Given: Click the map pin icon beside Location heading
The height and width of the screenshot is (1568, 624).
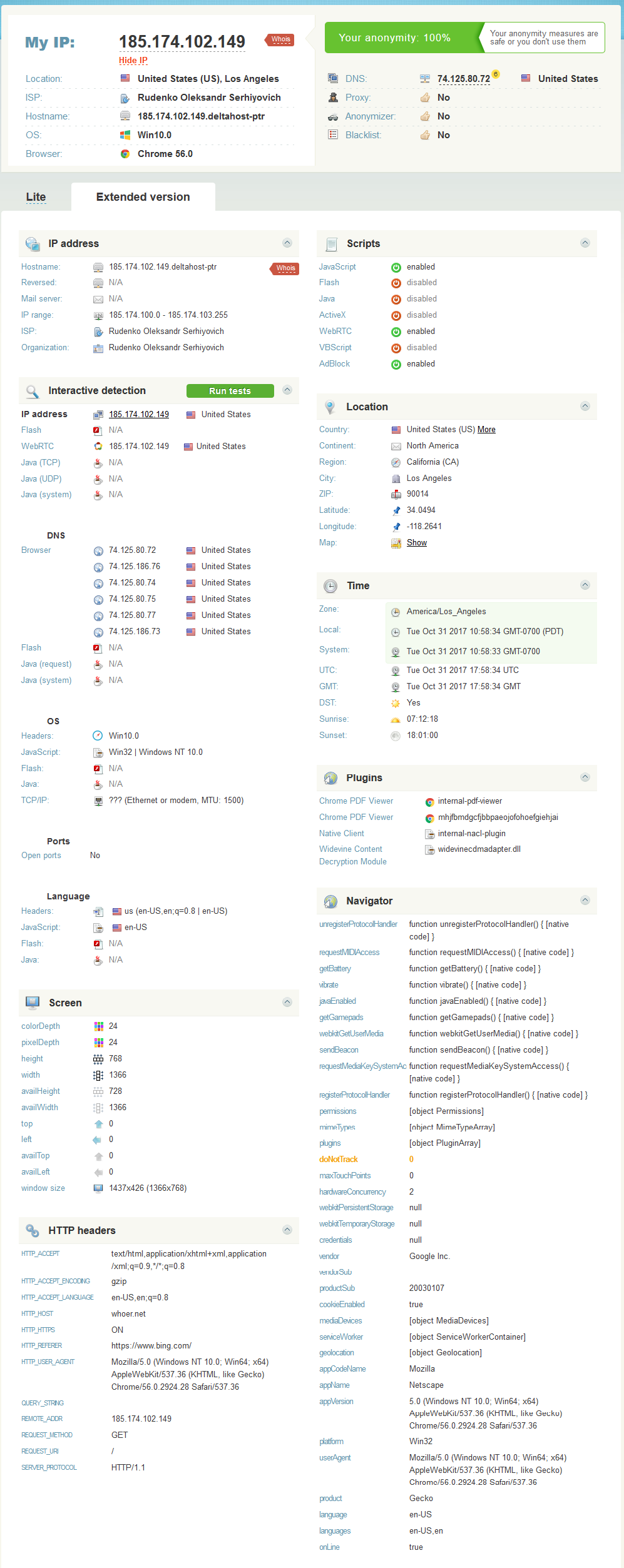Looking at the screenshot, I should click(x=330, y=407).
